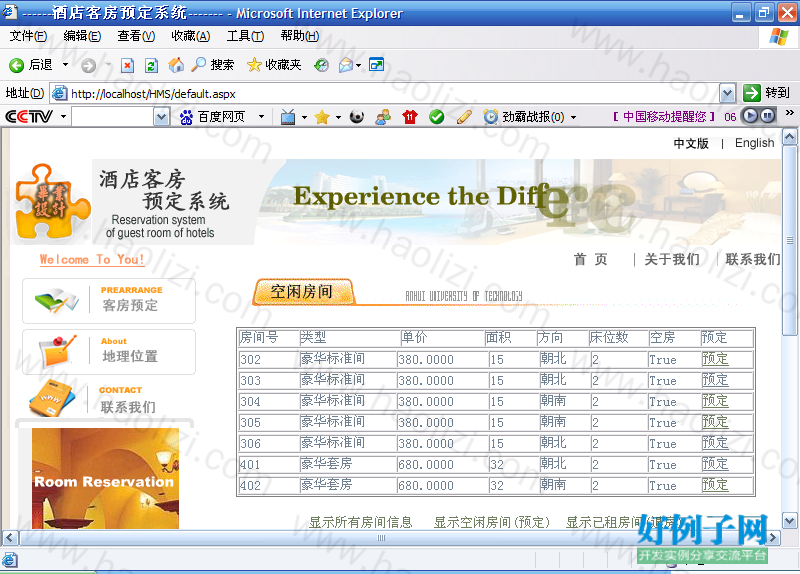
Task: Click the vertical scrollbar down arrow
Action: (789, 521)
